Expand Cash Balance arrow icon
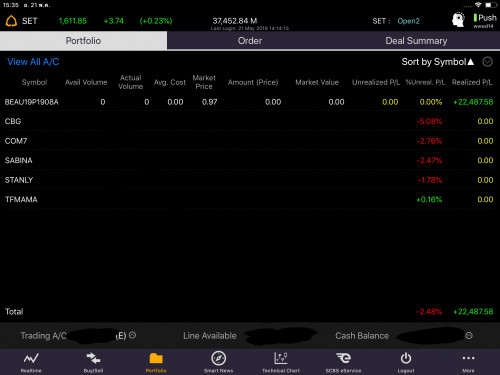Screen dimensions: 500x375 469,336
